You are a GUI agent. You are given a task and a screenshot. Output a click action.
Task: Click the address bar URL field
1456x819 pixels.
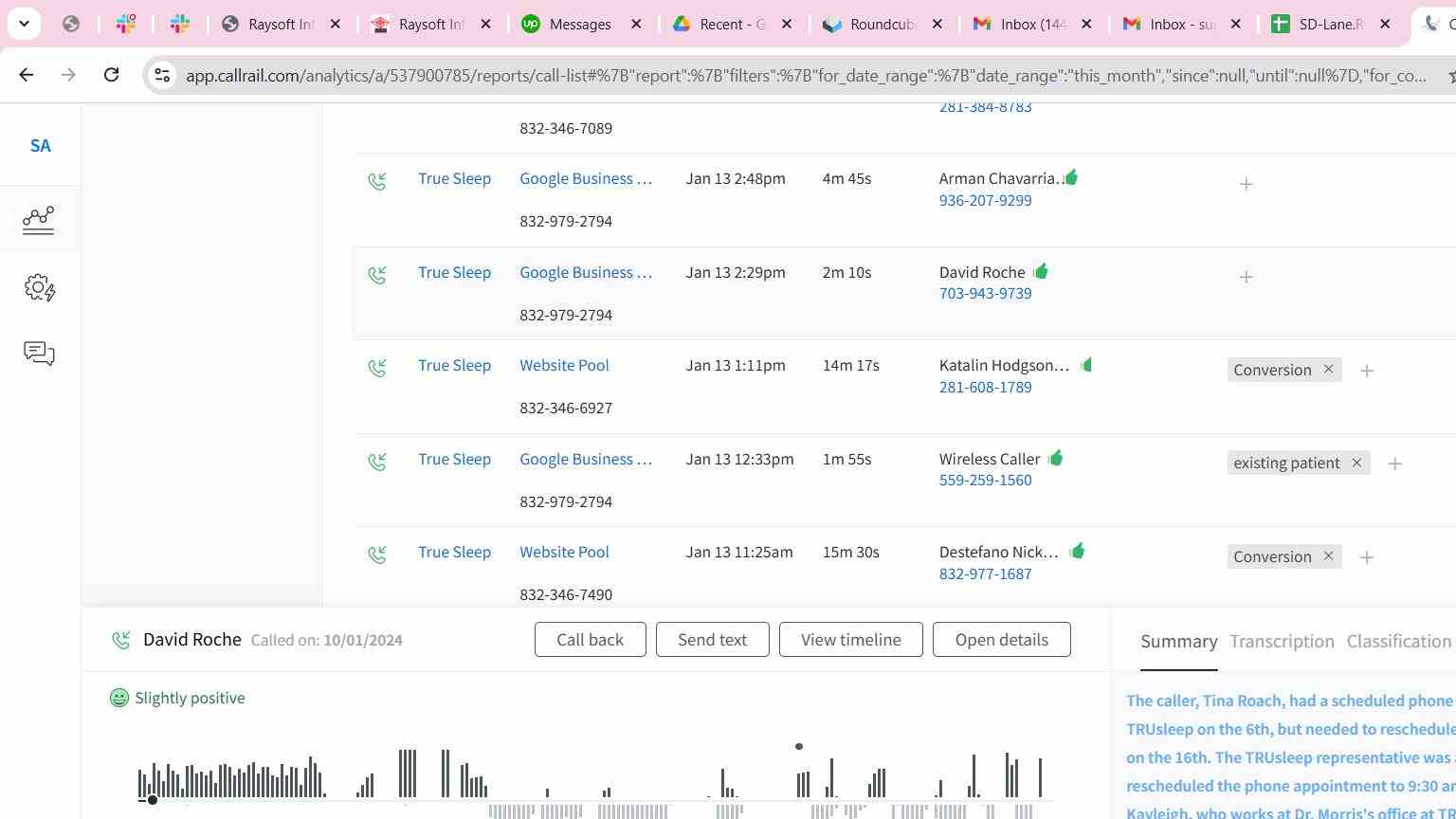pyautogui.click(x=806, y=75)
